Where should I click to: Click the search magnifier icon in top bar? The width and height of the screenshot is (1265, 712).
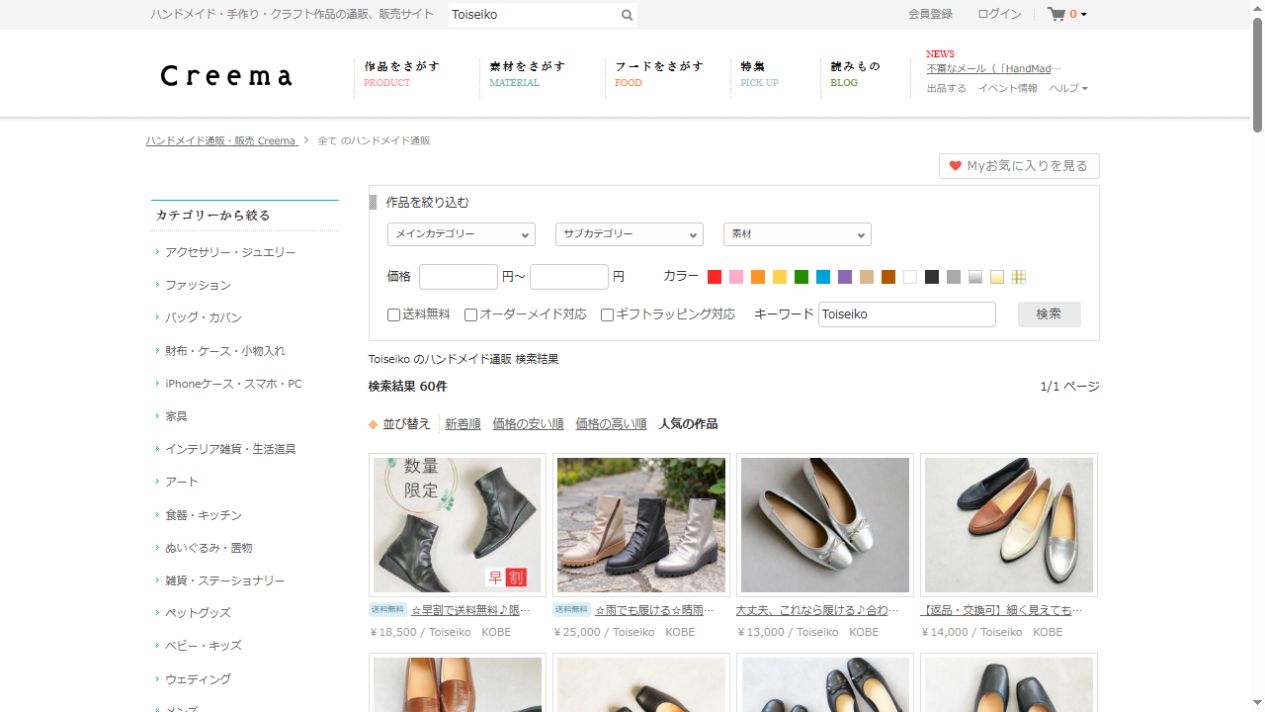(x=627, y=15)
